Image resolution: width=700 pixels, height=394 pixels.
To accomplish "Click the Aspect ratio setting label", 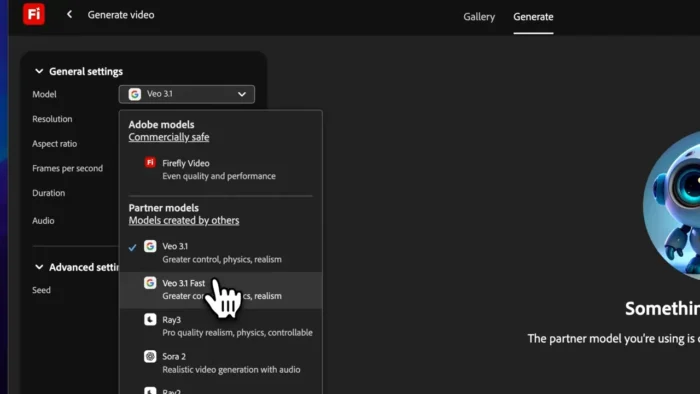I will click(54, 144).
